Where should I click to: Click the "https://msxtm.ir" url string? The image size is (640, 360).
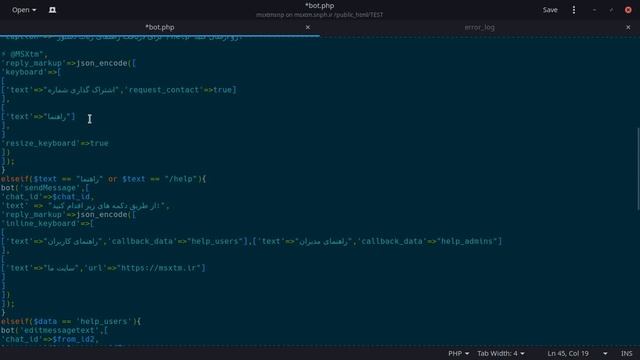(x=160, y=268)
